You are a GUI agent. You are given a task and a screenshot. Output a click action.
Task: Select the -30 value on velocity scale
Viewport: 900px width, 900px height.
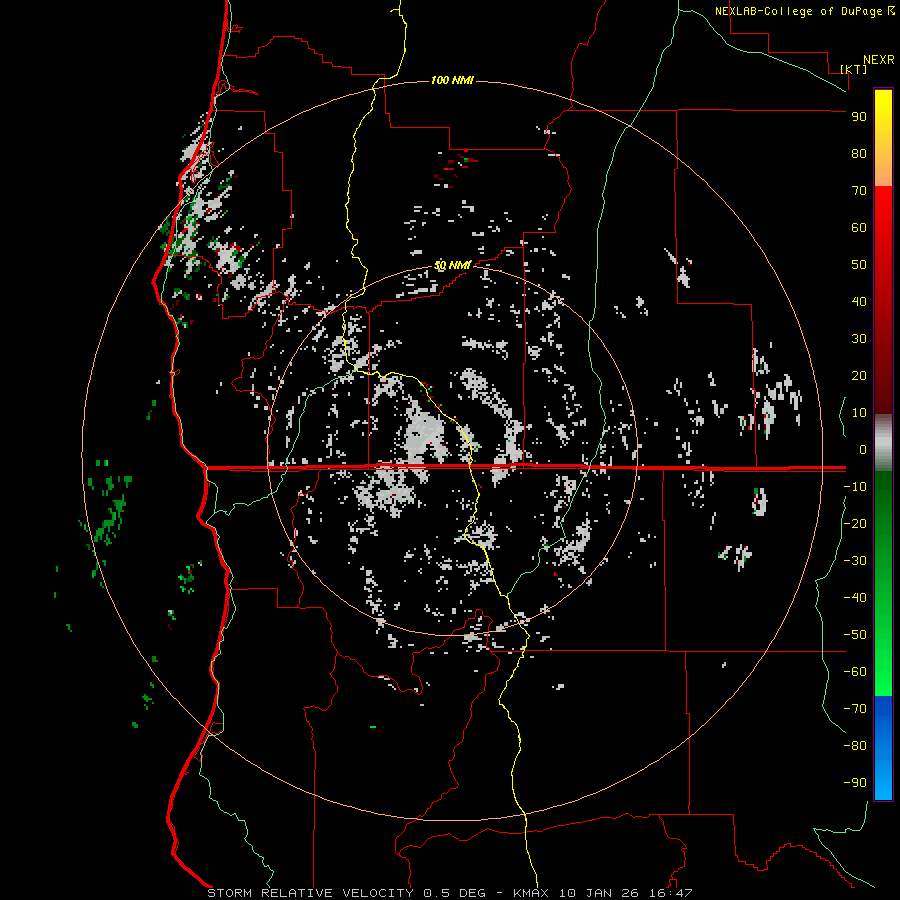pos(855,561)
